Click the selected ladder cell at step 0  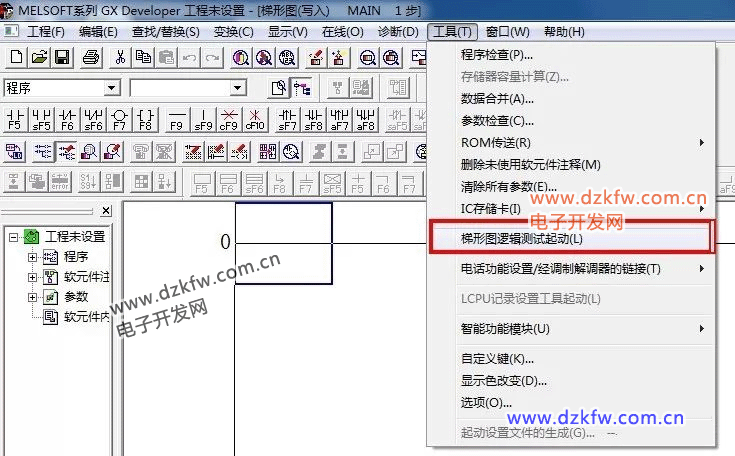[x=283, y=241]
